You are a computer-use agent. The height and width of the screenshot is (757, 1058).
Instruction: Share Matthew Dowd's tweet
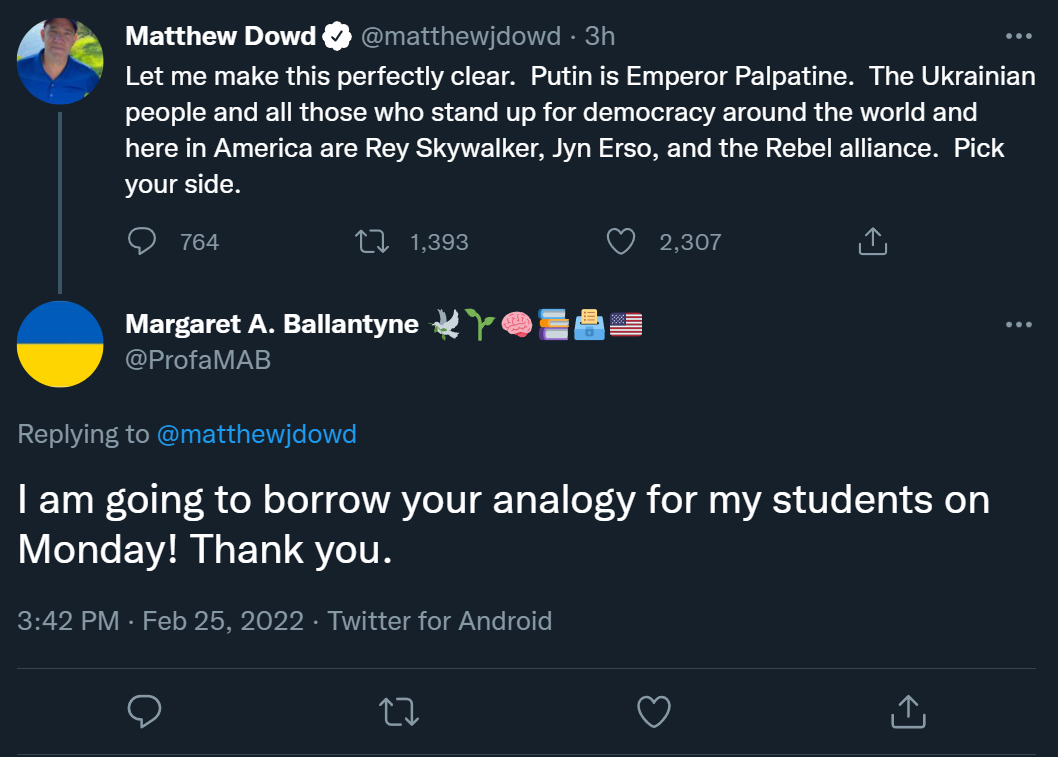coord(872,241)
